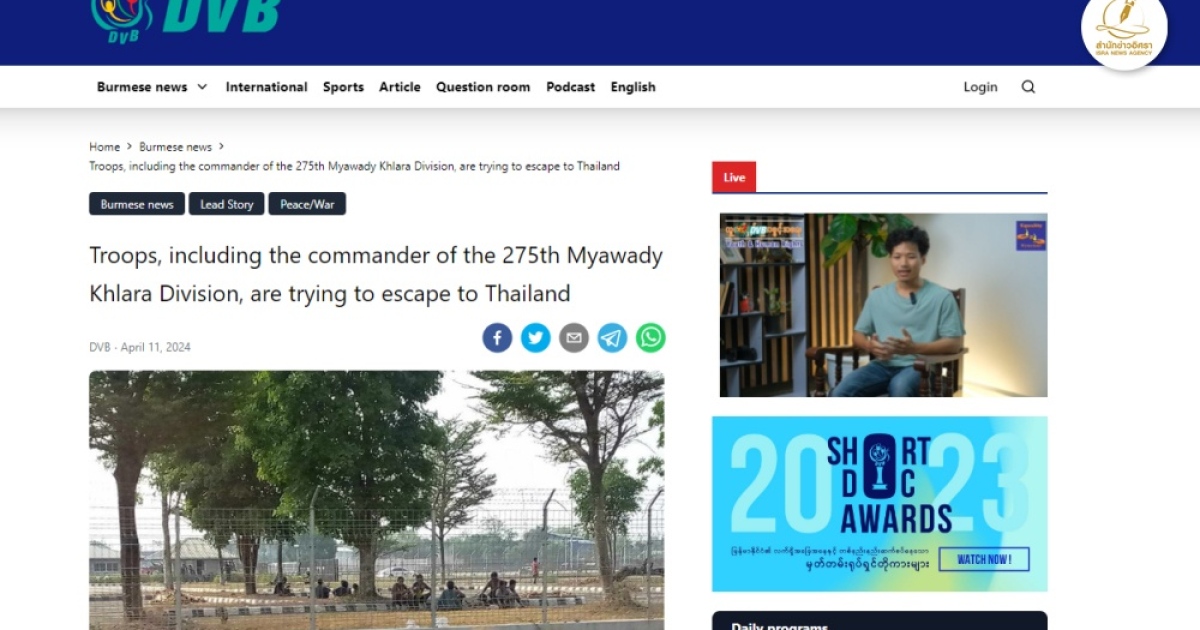Share article on Facebook
The height and width of the screenshot is (630, 1200).
click(497, 338)
